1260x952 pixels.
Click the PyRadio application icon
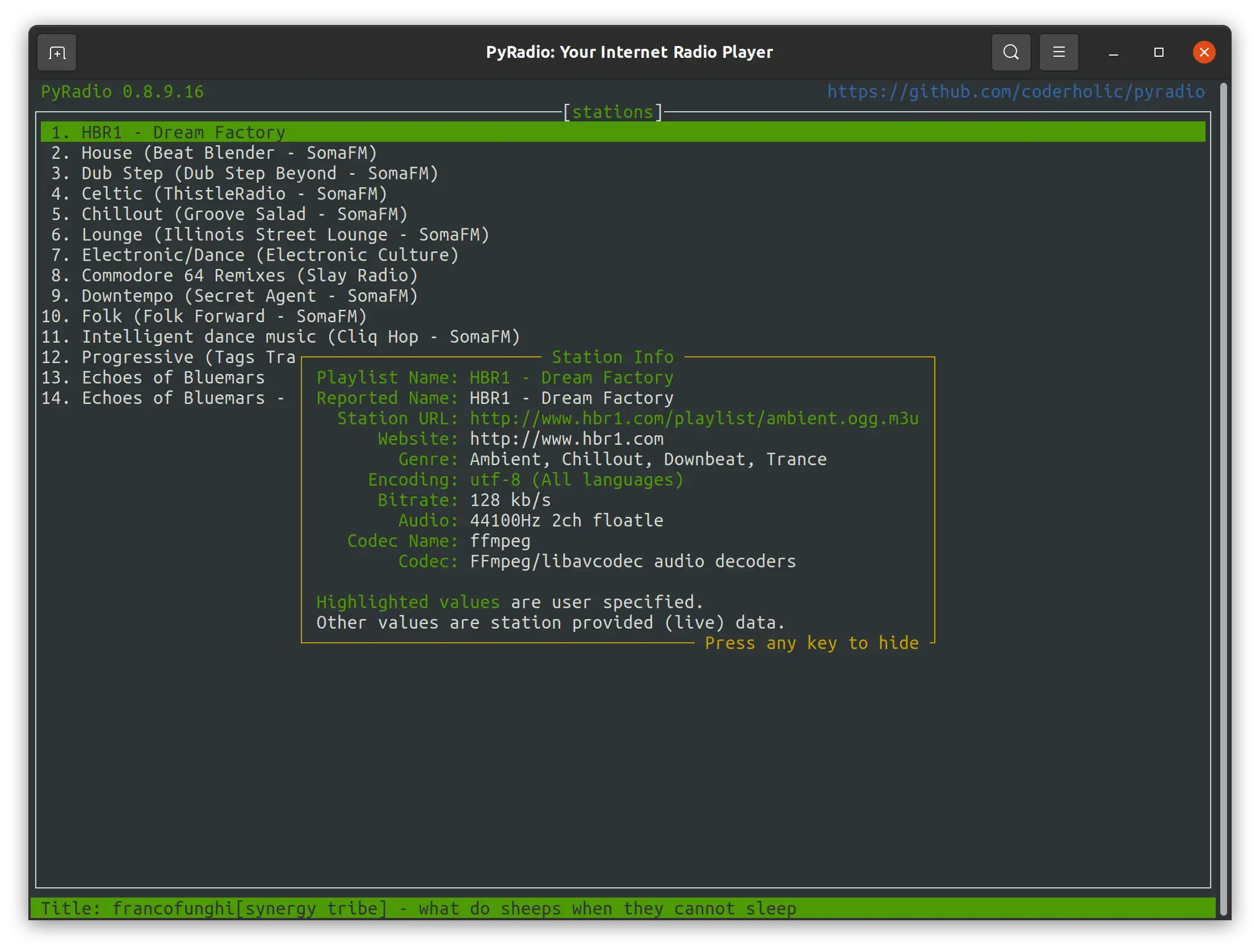pyautogui.click(x=56, y=51)
